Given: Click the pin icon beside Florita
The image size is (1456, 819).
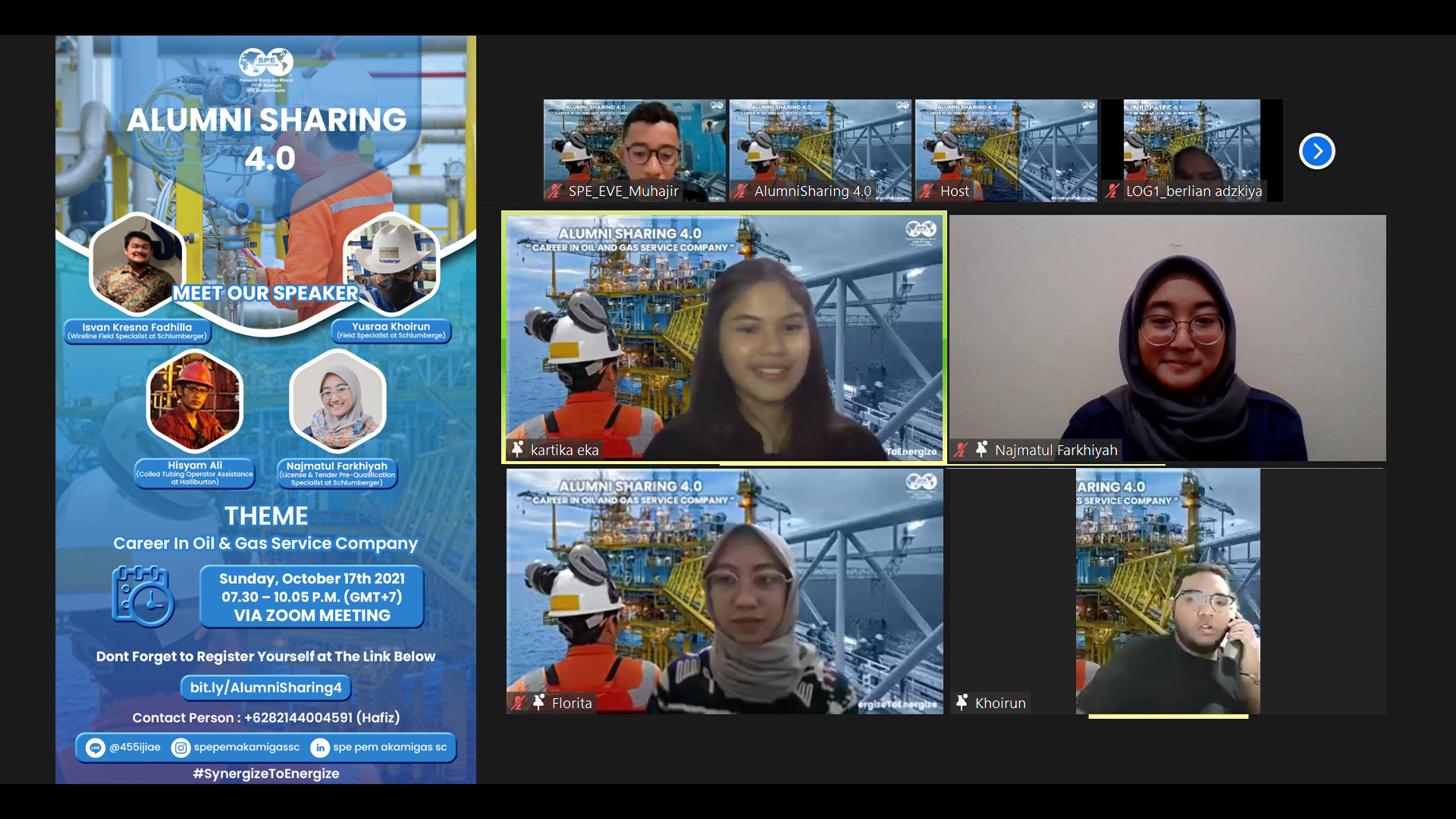Looking at the screenshot, I should (538, 703).
